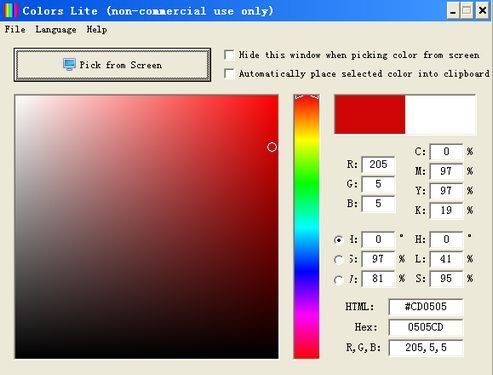Select the H (hue) radio button
This screenshot has width=493, height=375.
[x=338, y=240]
